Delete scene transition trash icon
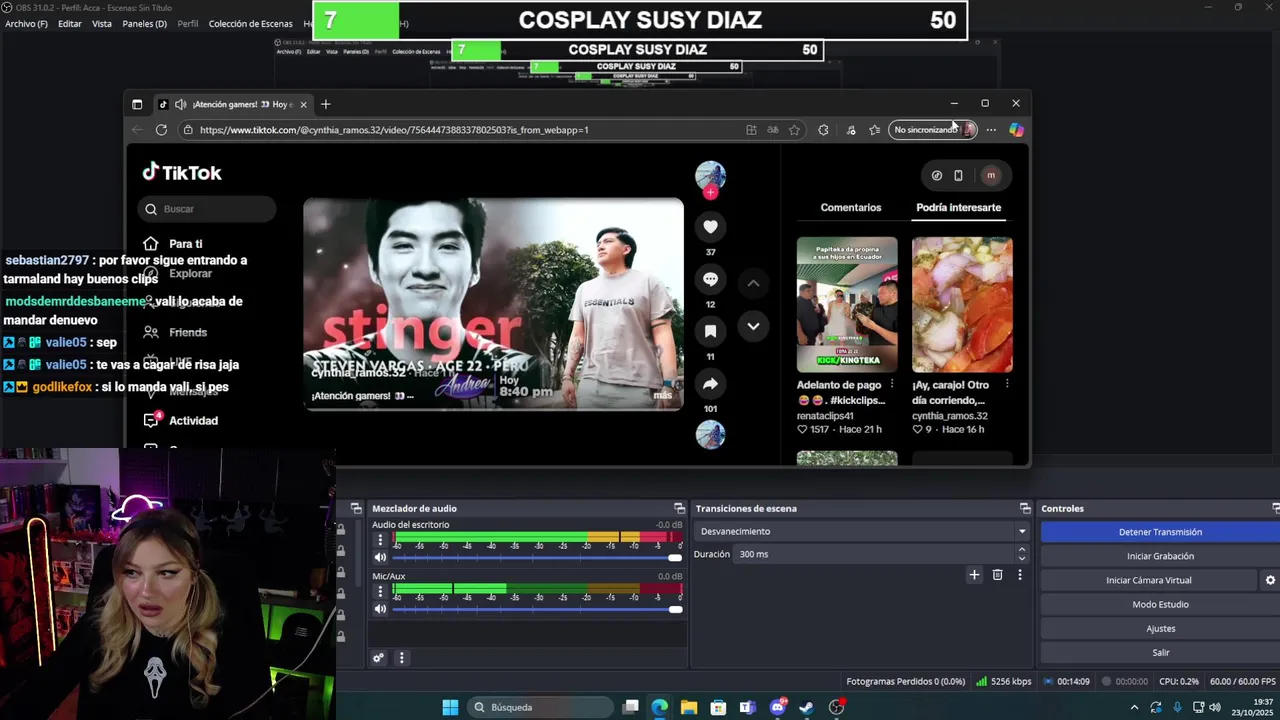The width and height of the screenshot is (1280, 720). point(997,575)
